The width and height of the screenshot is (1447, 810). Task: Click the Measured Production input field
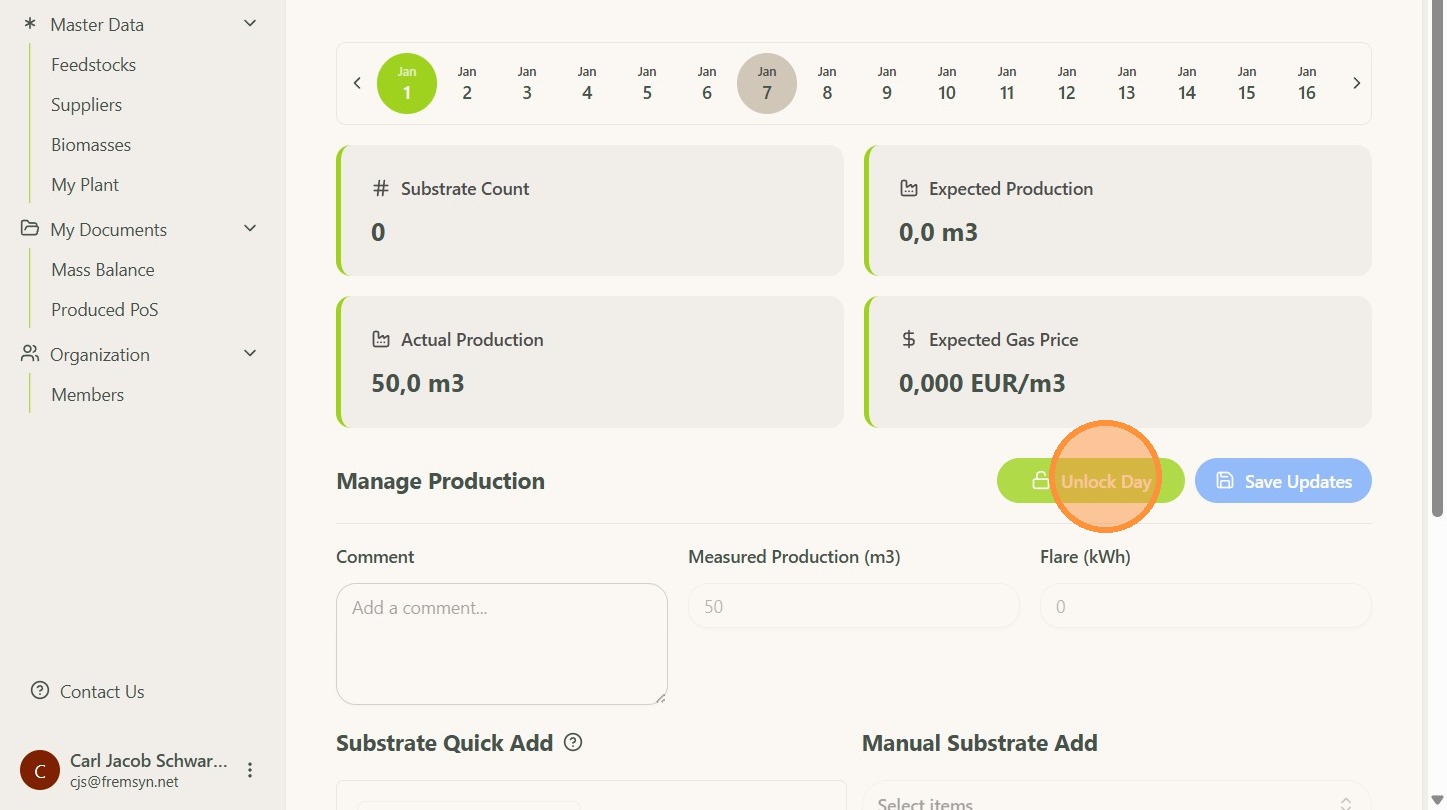(x=854, y=607)
